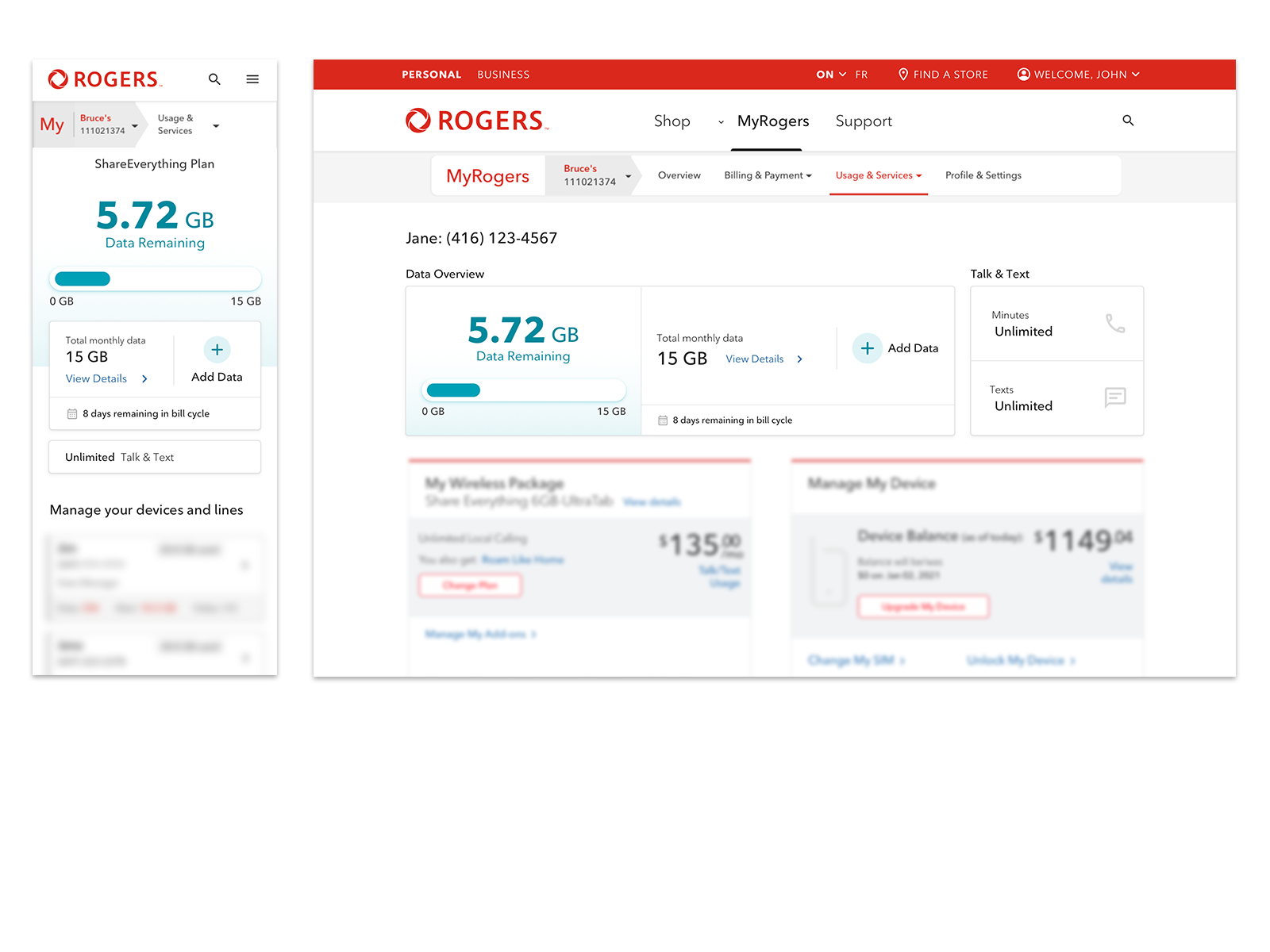1270x952 pixels.
Task: Click the arrow next to mobile View Details
Action: click(144, 379)
